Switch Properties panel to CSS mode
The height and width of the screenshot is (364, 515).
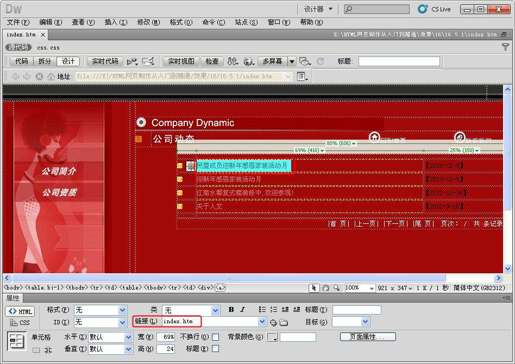click(20, 323)
